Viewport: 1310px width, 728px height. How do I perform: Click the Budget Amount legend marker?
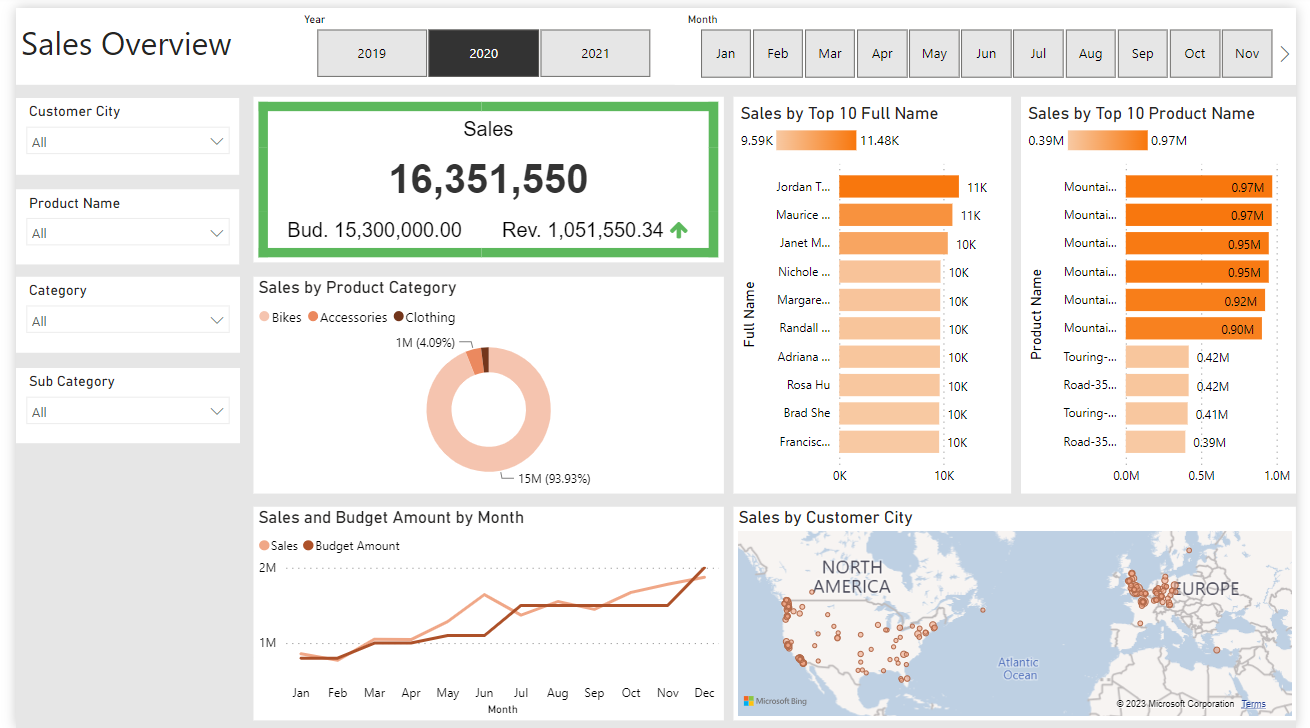tap(308, 546)
